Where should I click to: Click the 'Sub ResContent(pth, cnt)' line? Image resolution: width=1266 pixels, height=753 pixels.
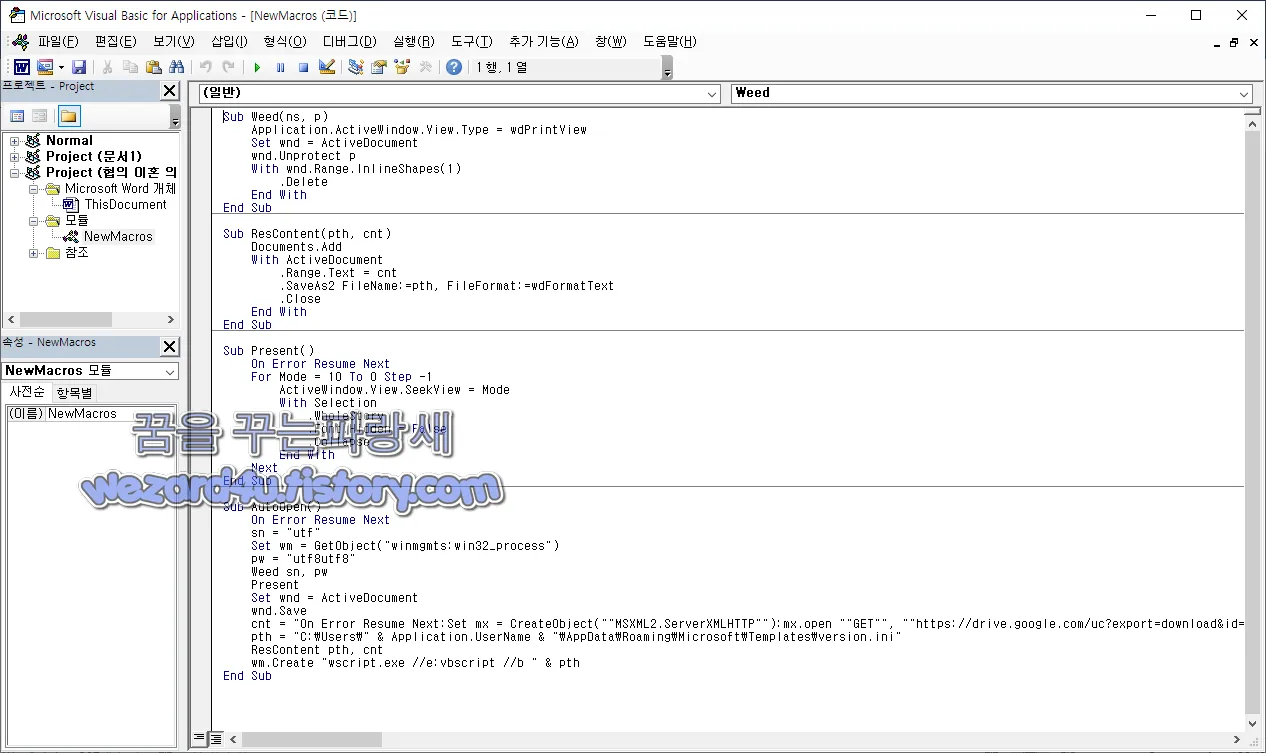[307, 234]
